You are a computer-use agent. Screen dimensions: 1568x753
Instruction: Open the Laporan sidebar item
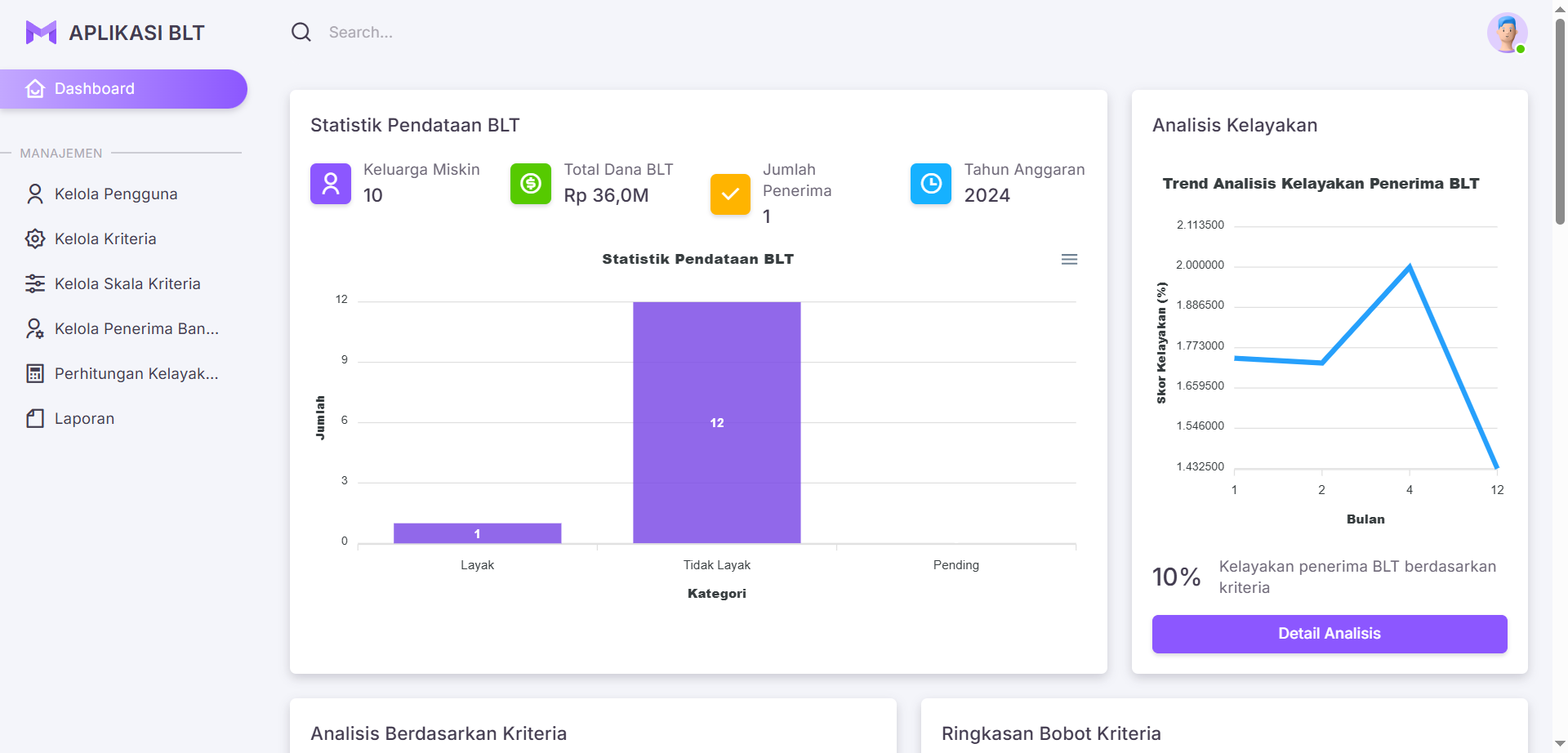tap(84, 419)
